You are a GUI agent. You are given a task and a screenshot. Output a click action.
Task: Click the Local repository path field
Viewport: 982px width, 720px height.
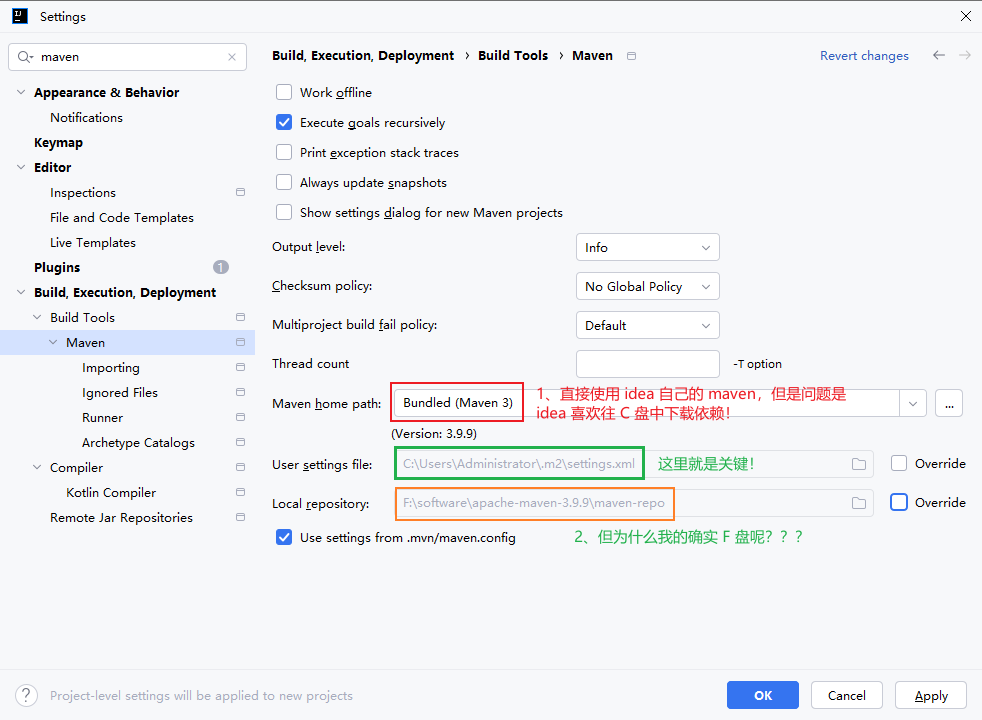point(634,503)
